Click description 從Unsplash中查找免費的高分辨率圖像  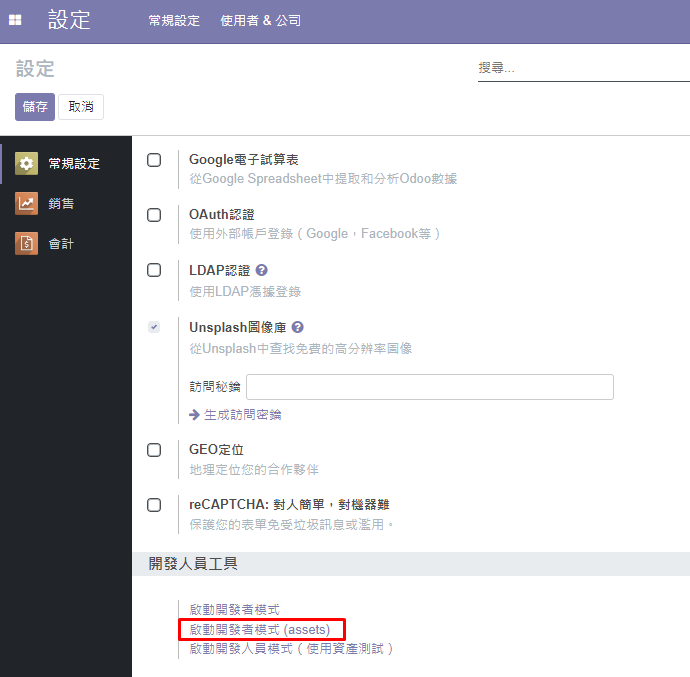click(301, 349)
